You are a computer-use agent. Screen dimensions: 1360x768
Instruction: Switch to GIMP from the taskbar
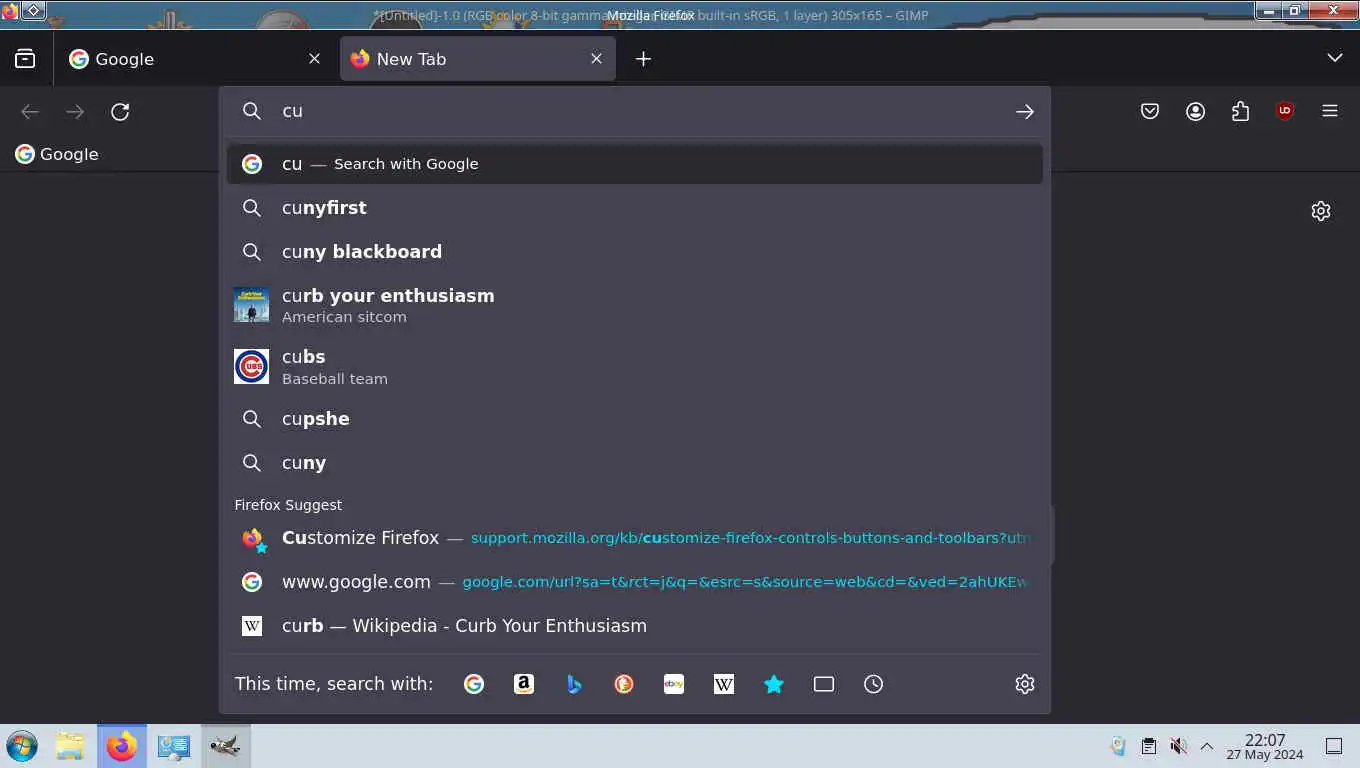(226, 746)
